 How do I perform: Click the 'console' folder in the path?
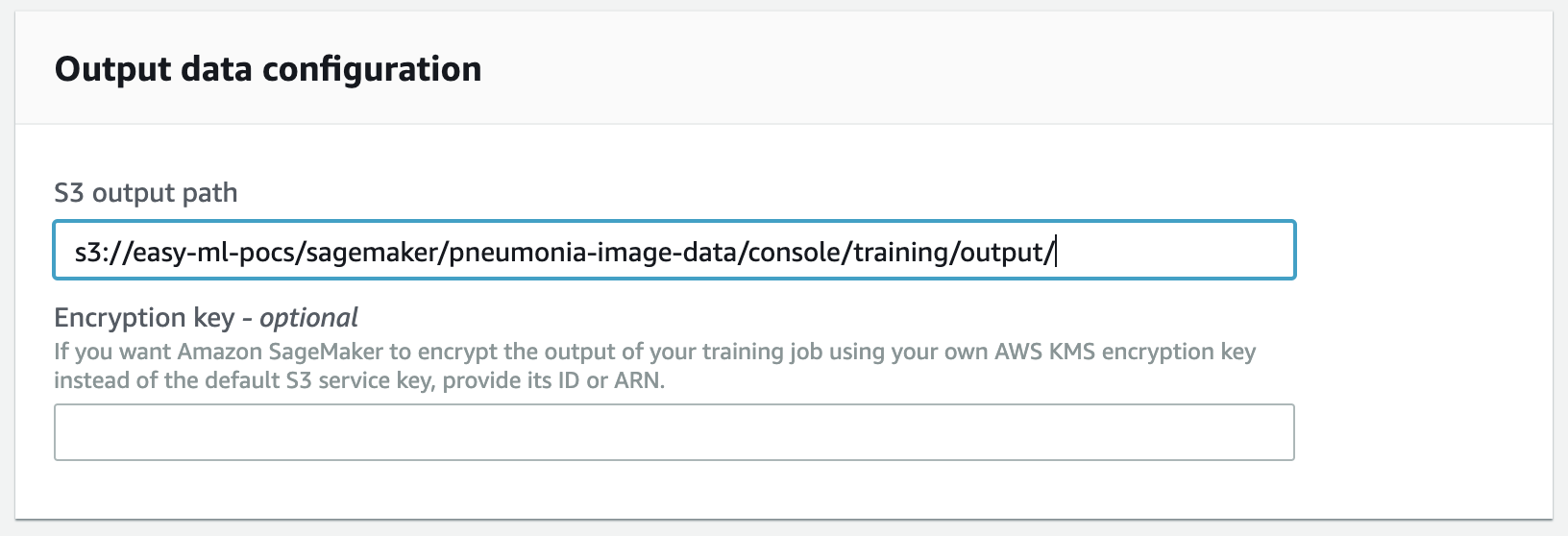(795, 252)
